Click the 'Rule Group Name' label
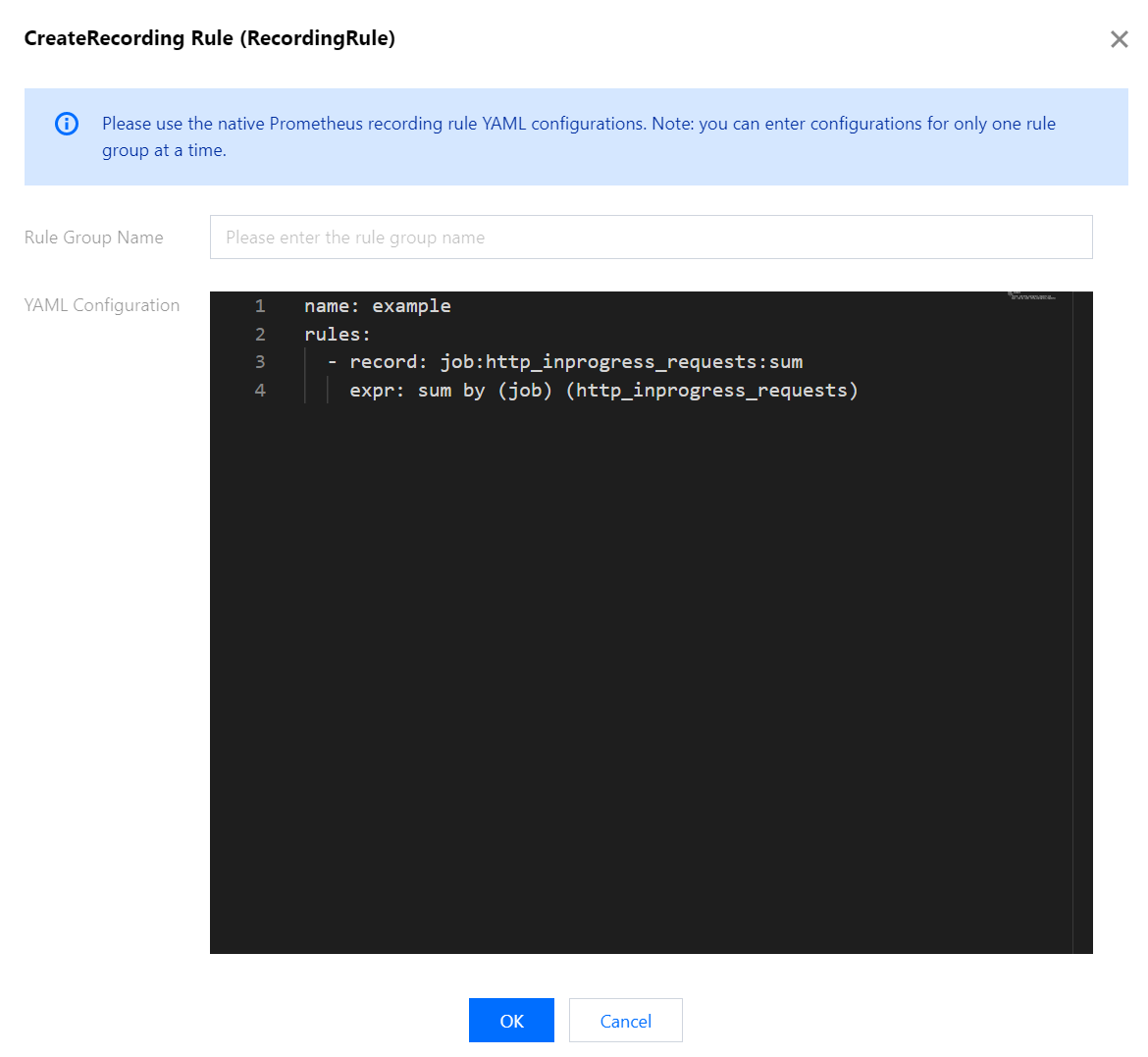The height and width of the screenshot is (1057, 1148). point(94,238)
